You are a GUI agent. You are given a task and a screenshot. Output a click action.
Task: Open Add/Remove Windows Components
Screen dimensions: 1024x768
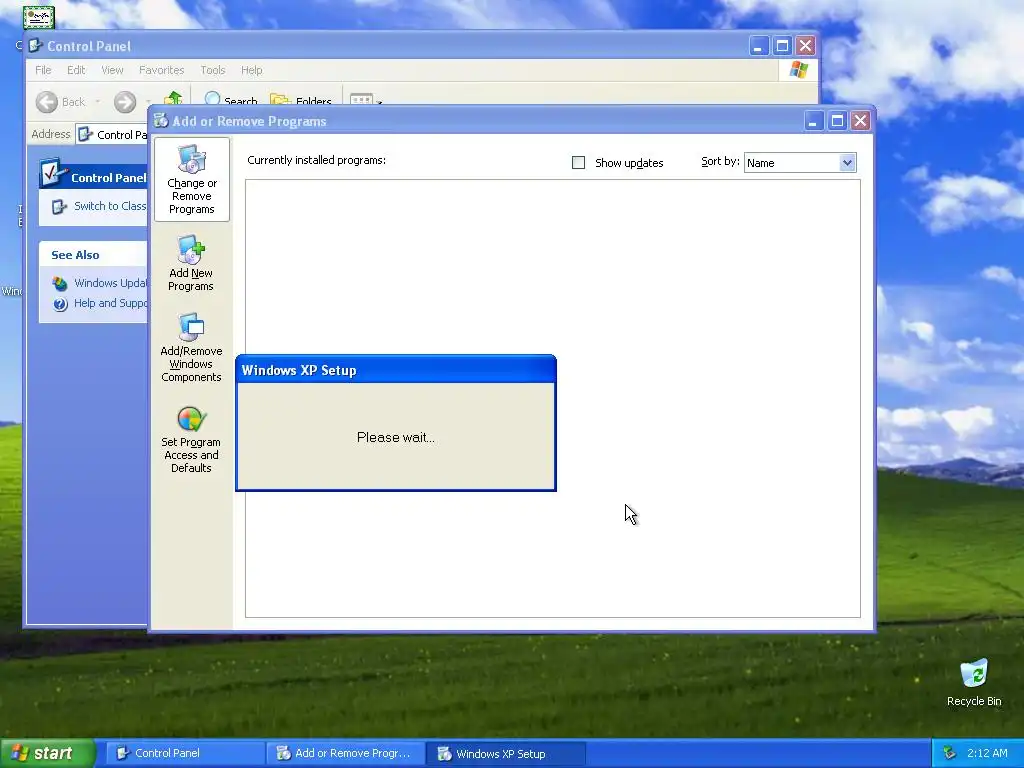[x=191, y=347]
